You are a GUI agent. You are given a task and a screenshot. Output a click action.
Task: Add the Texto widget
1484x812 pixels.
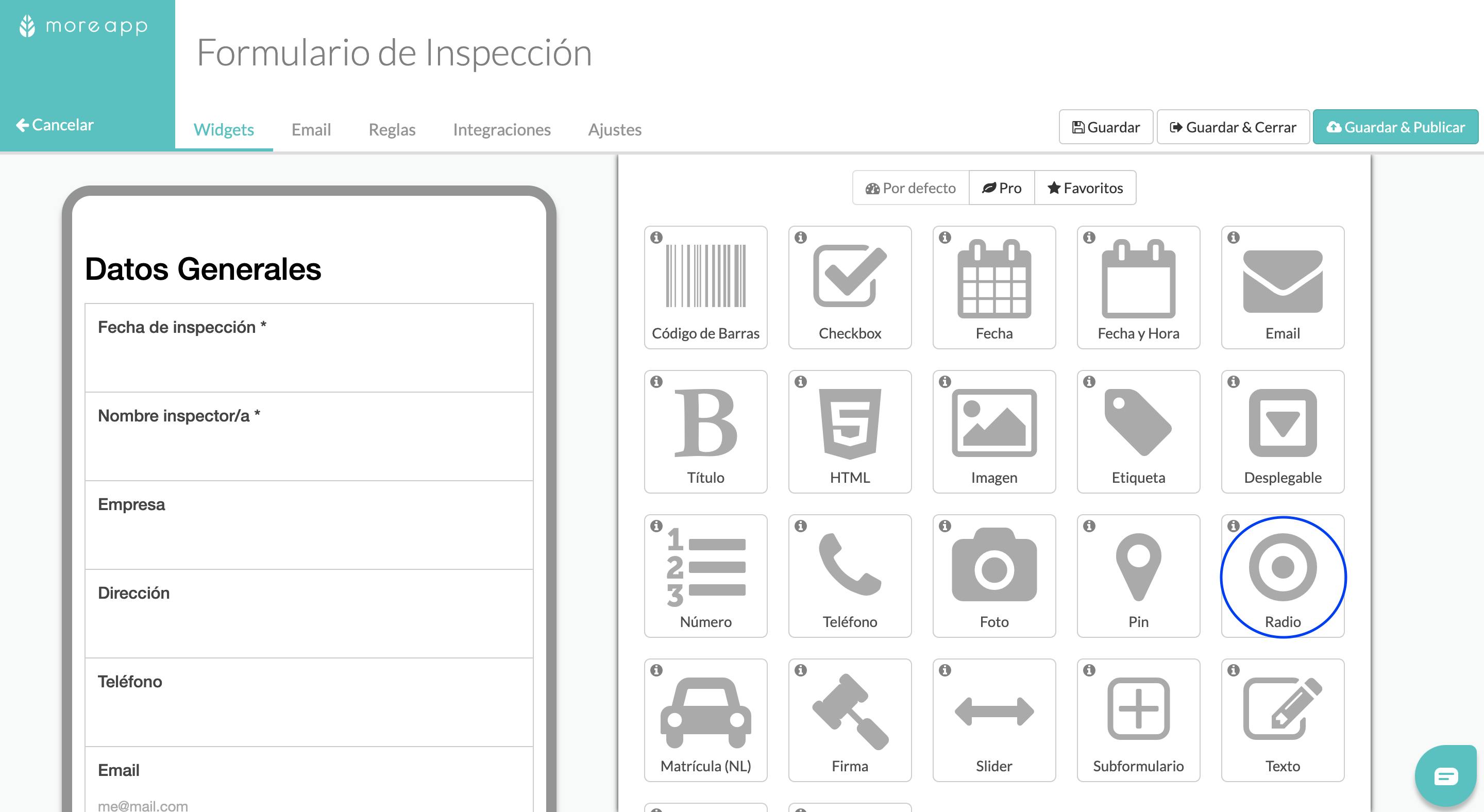point(1283,720)
